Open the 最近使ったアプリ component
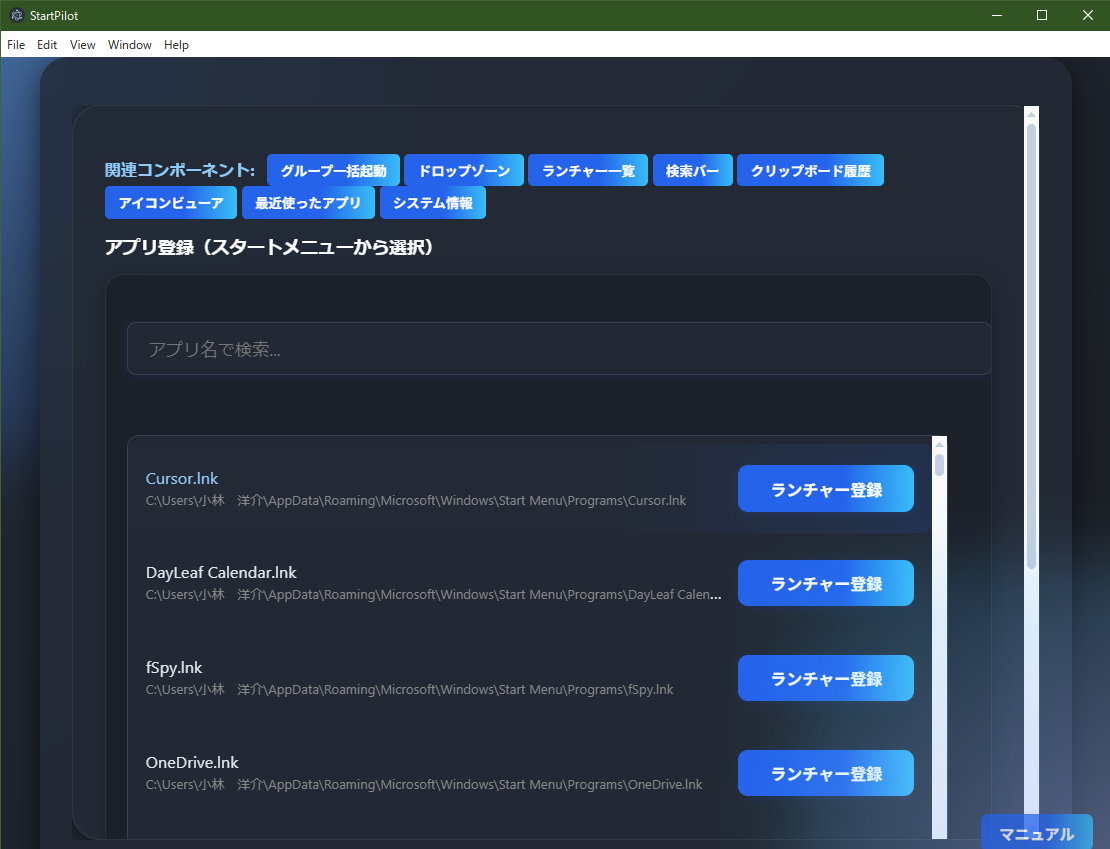This screenshot has height=849, width=1110. pos(308,203)
